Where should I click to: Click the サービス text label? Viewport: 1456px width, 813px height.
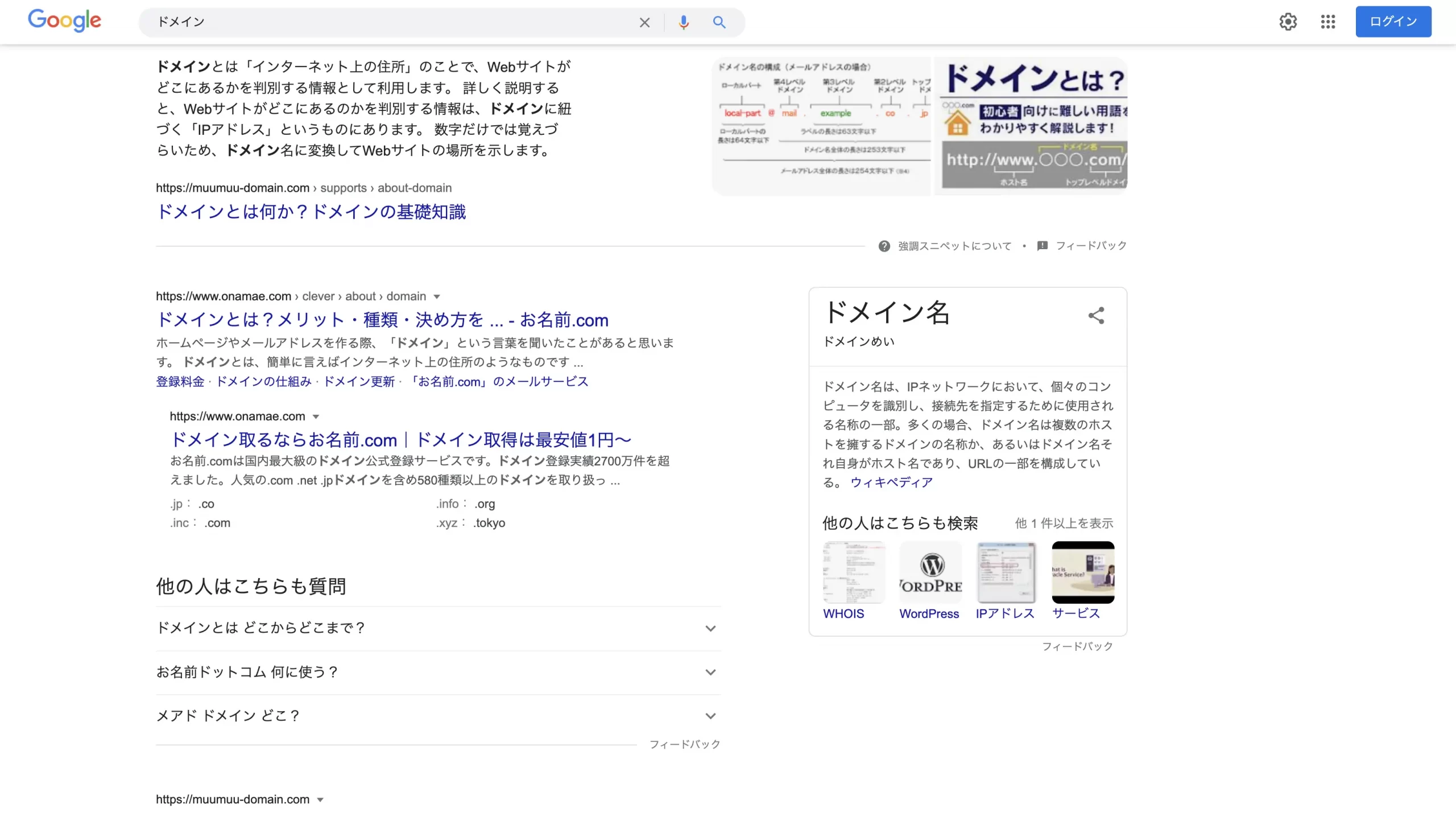1076,613
